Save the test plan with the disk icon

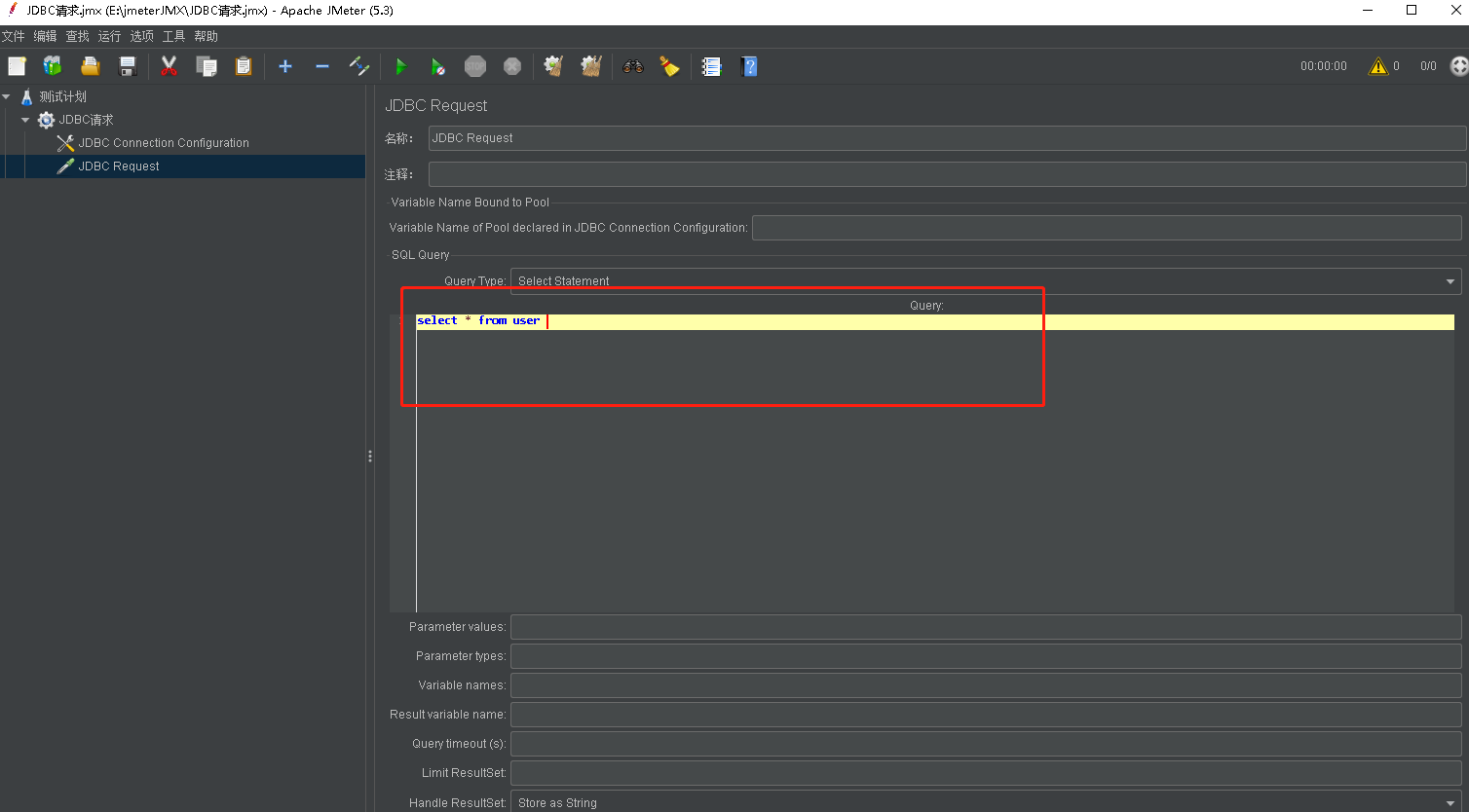[x=127, y=66]
